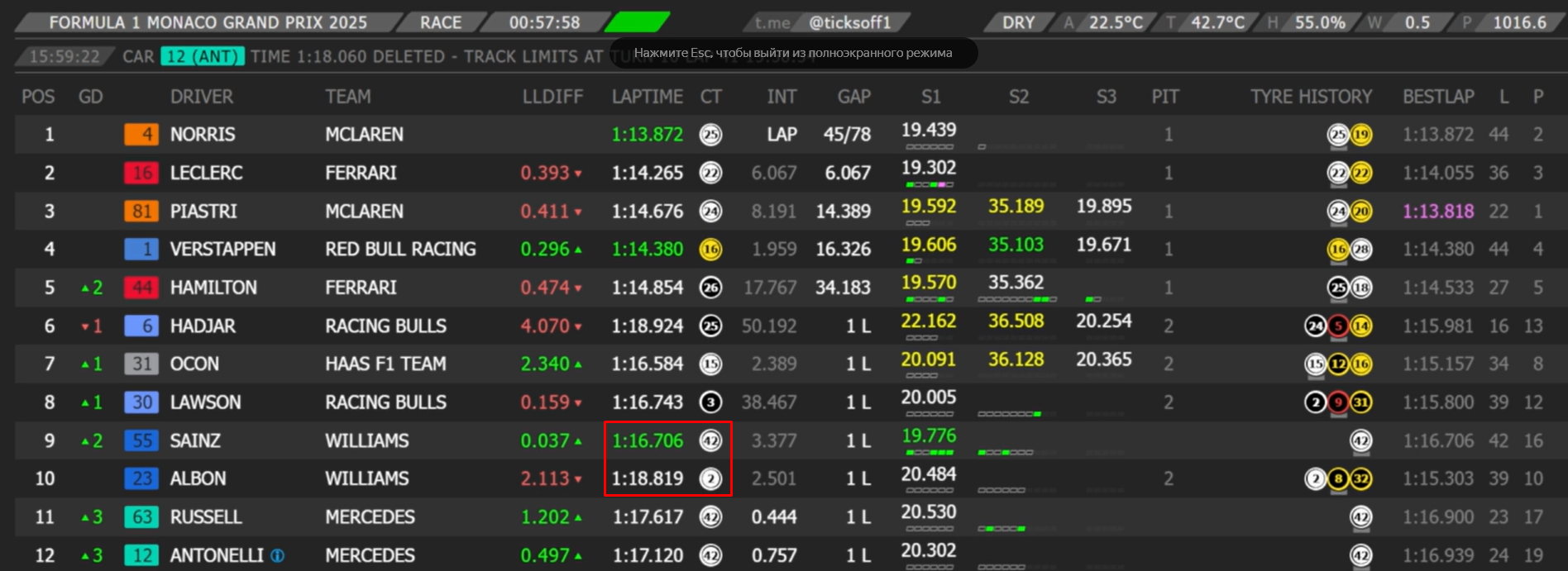The width and height of the screenshot is (1568, 571).
Task: Click the PIT column header
Action: click(1165, 97)
